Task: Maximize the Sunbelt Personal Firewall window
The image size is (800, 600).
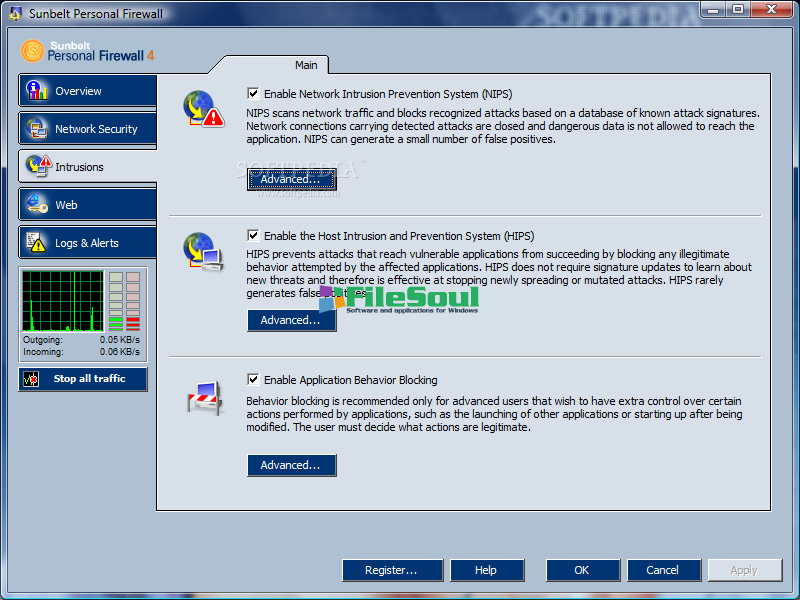Action: point(738,10)
